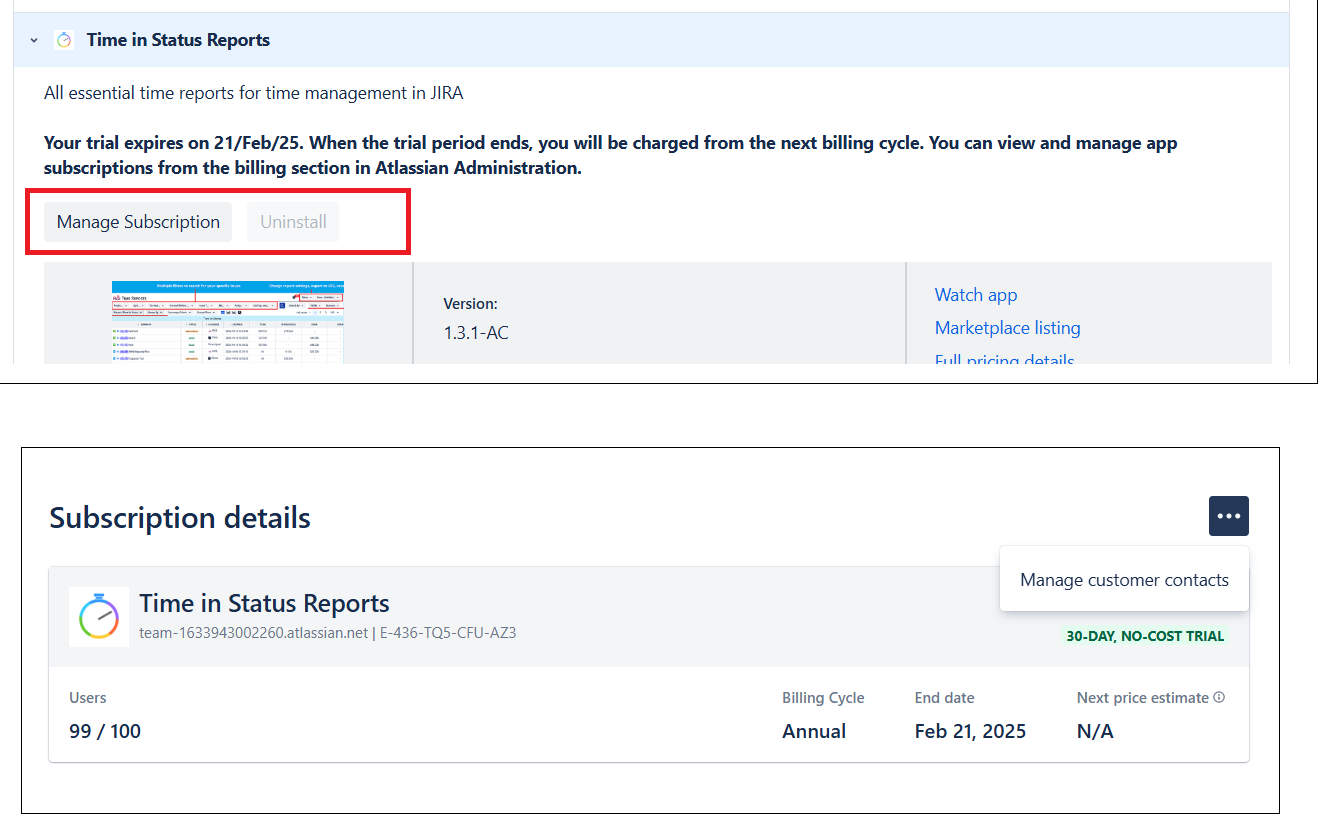
Task: Click the 30-DAY, NO-COST TRIAL badge
Action: tap(1145, 636)
